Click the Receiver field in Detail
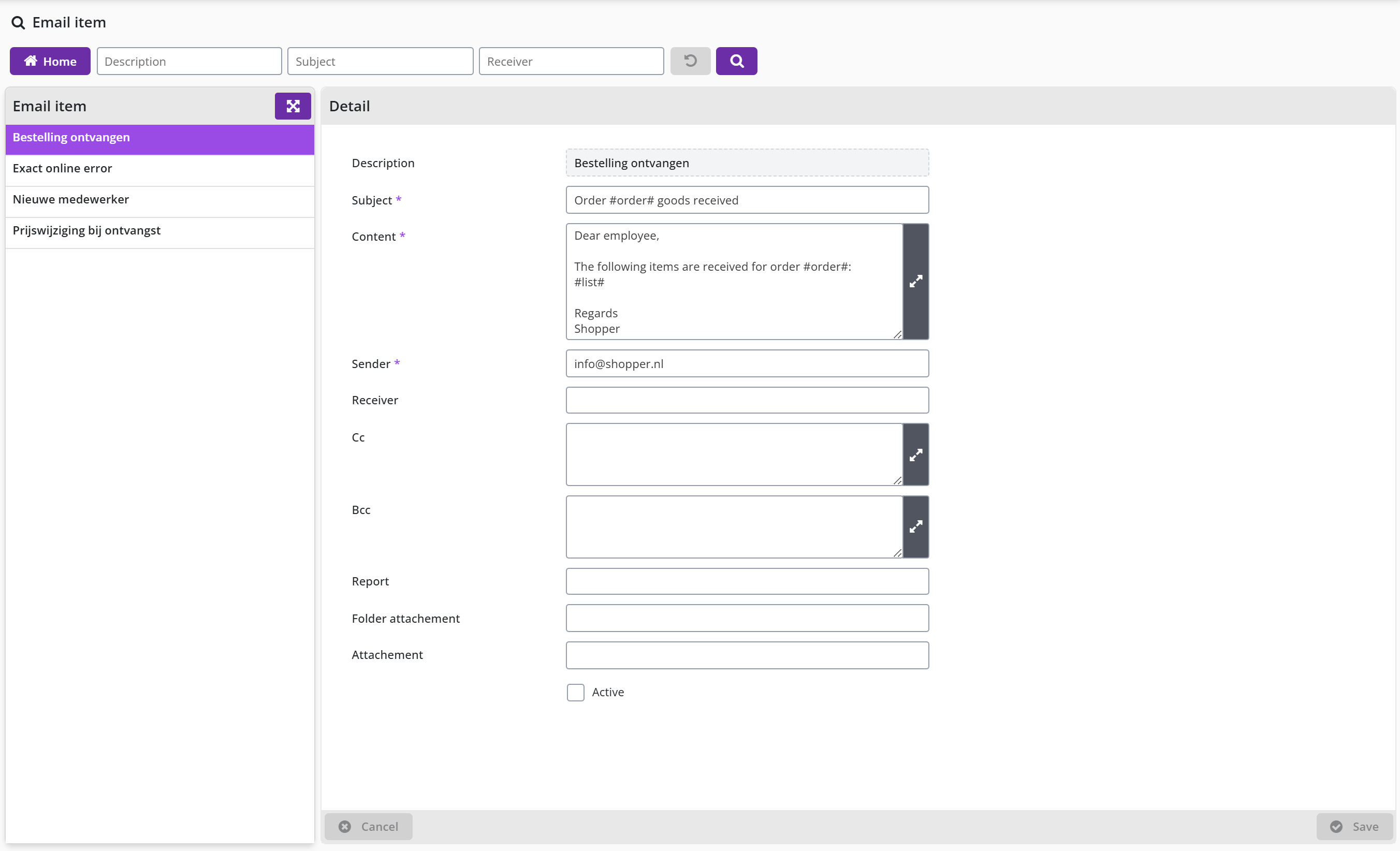This screenshot has height=851, width=1400. pos(747,400)
